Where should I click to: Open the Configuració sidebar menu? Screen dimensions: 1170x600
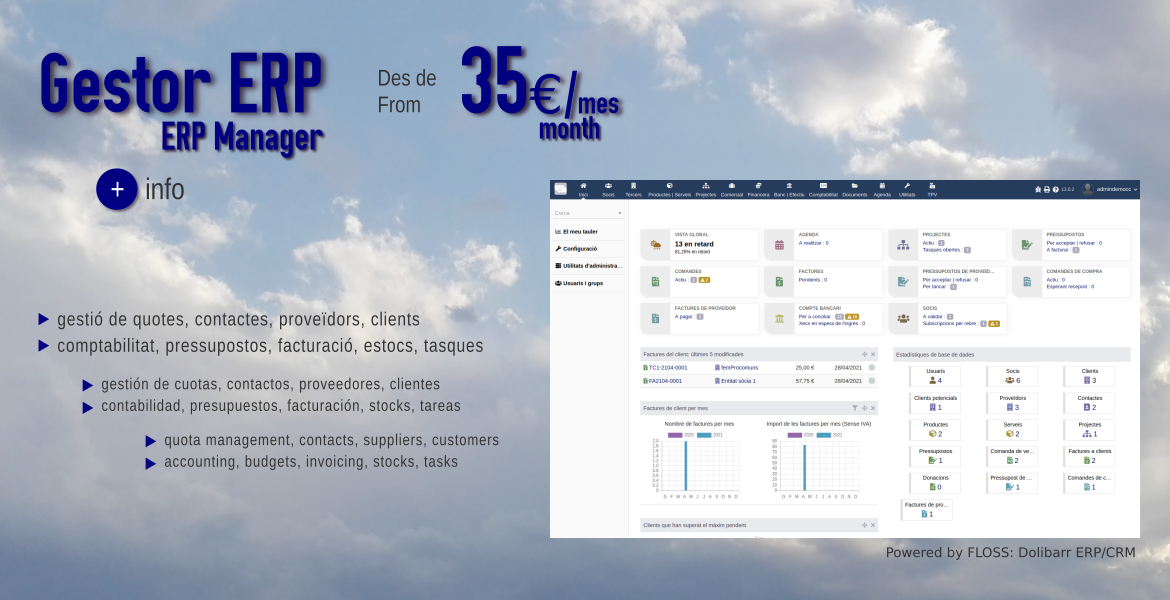coord(579,248)
